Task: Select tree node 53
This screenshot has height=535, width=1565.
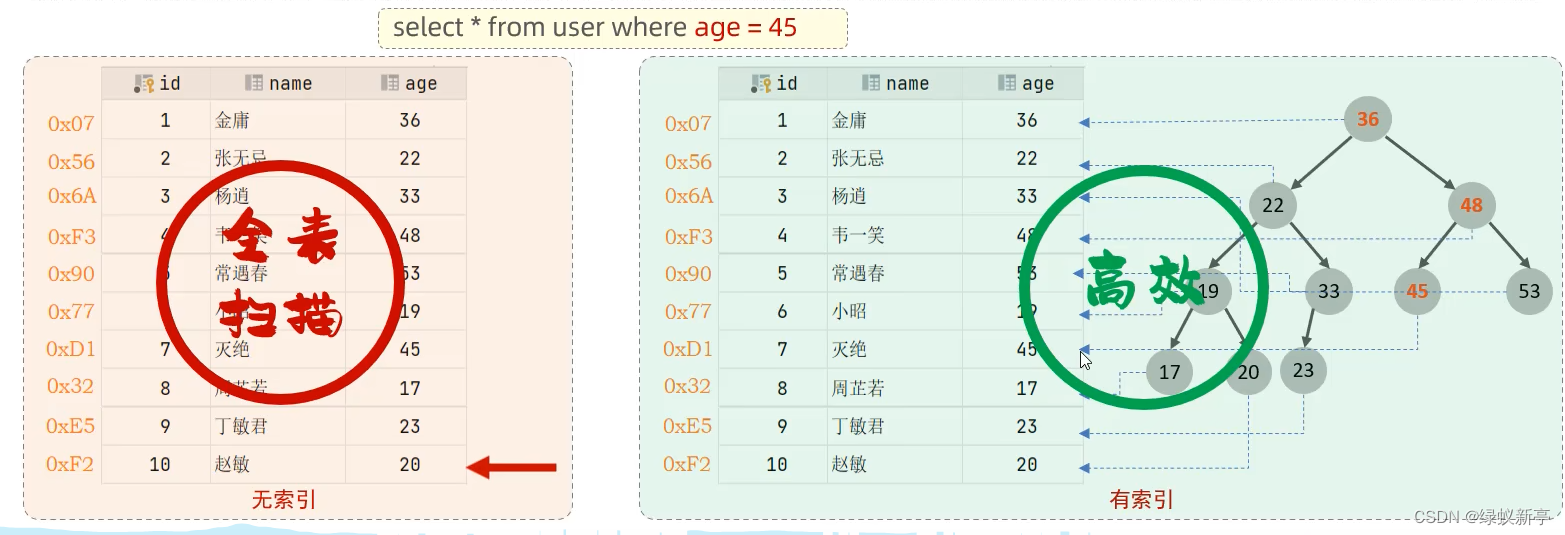Action: coord(1529,292)
